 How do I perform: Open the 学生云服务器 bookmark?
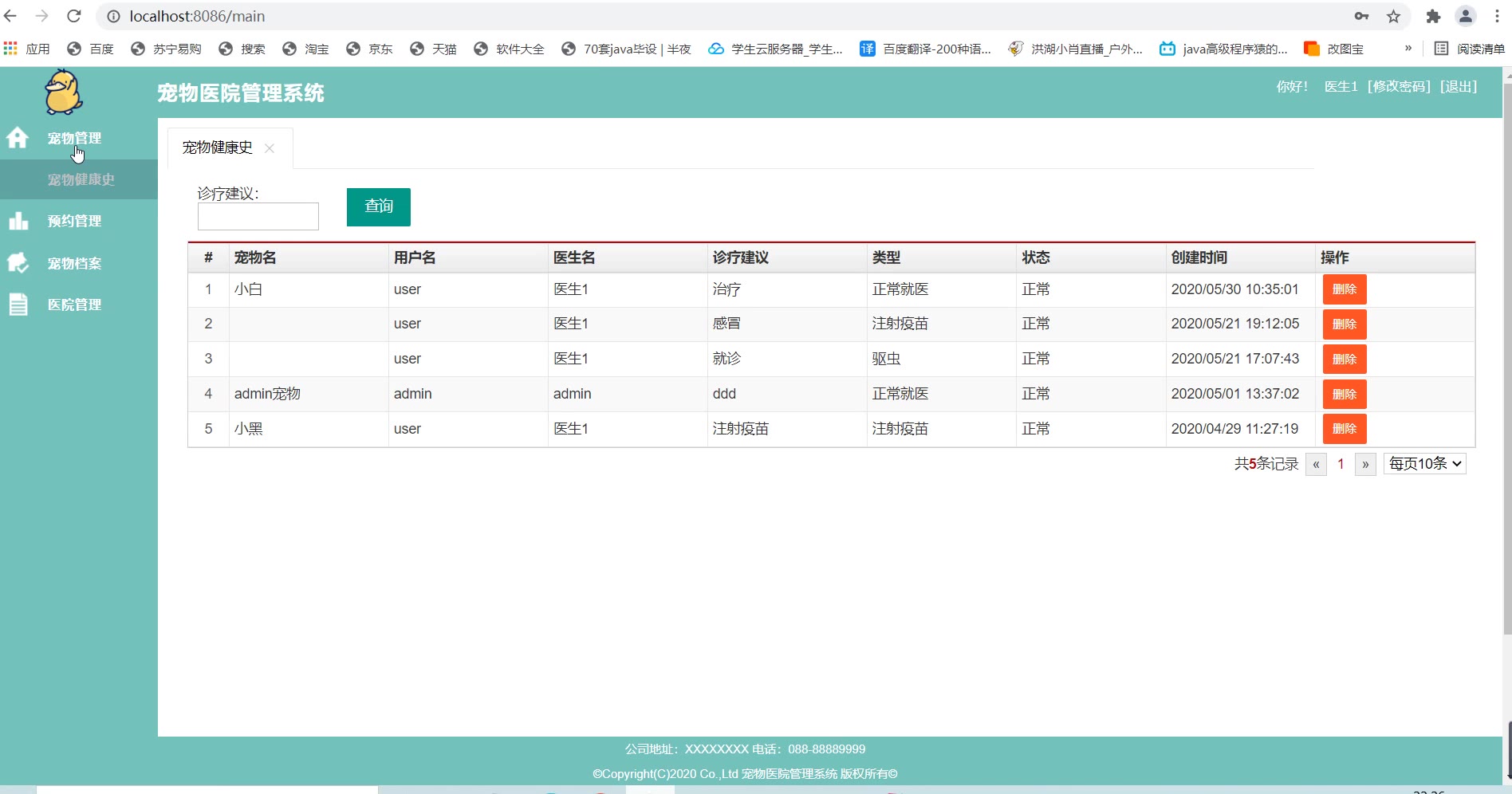pyautogui.click(x=775, y=49)
